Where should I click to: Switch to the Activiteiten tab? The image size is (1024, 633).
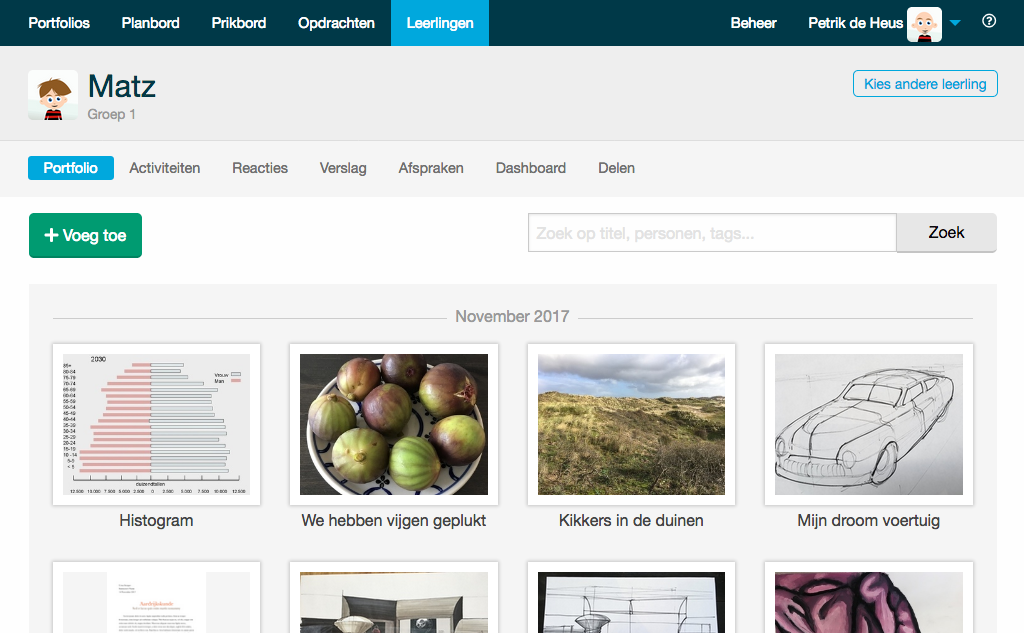165,168
